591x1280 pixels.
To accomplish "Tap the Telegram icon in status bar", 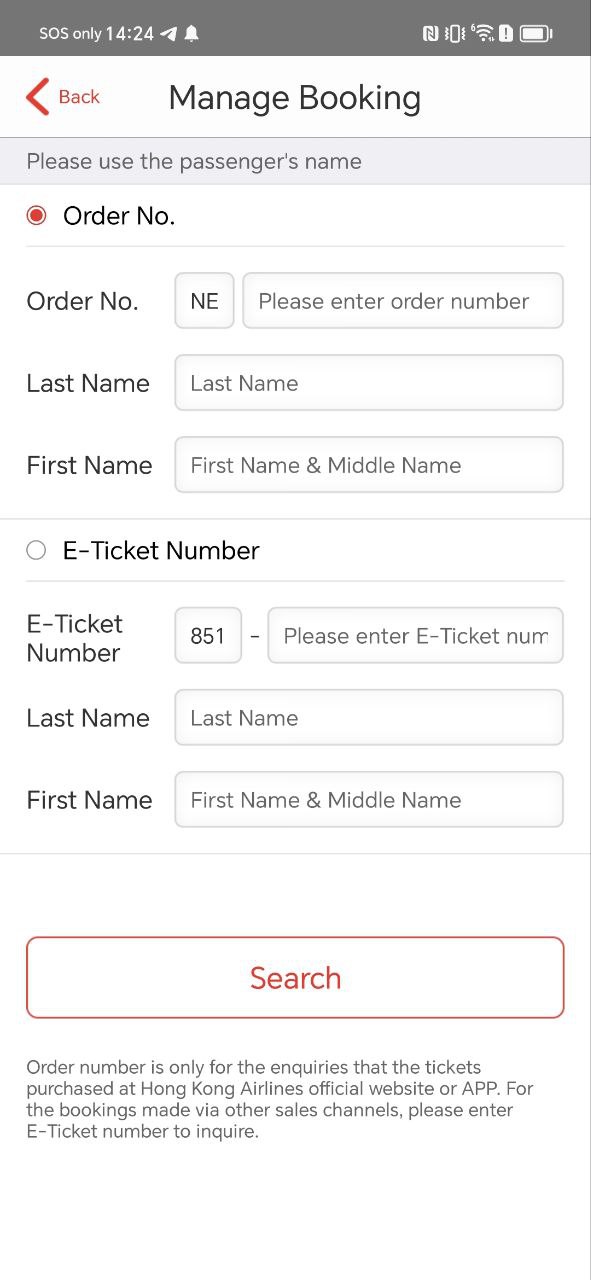I will 169,34.
